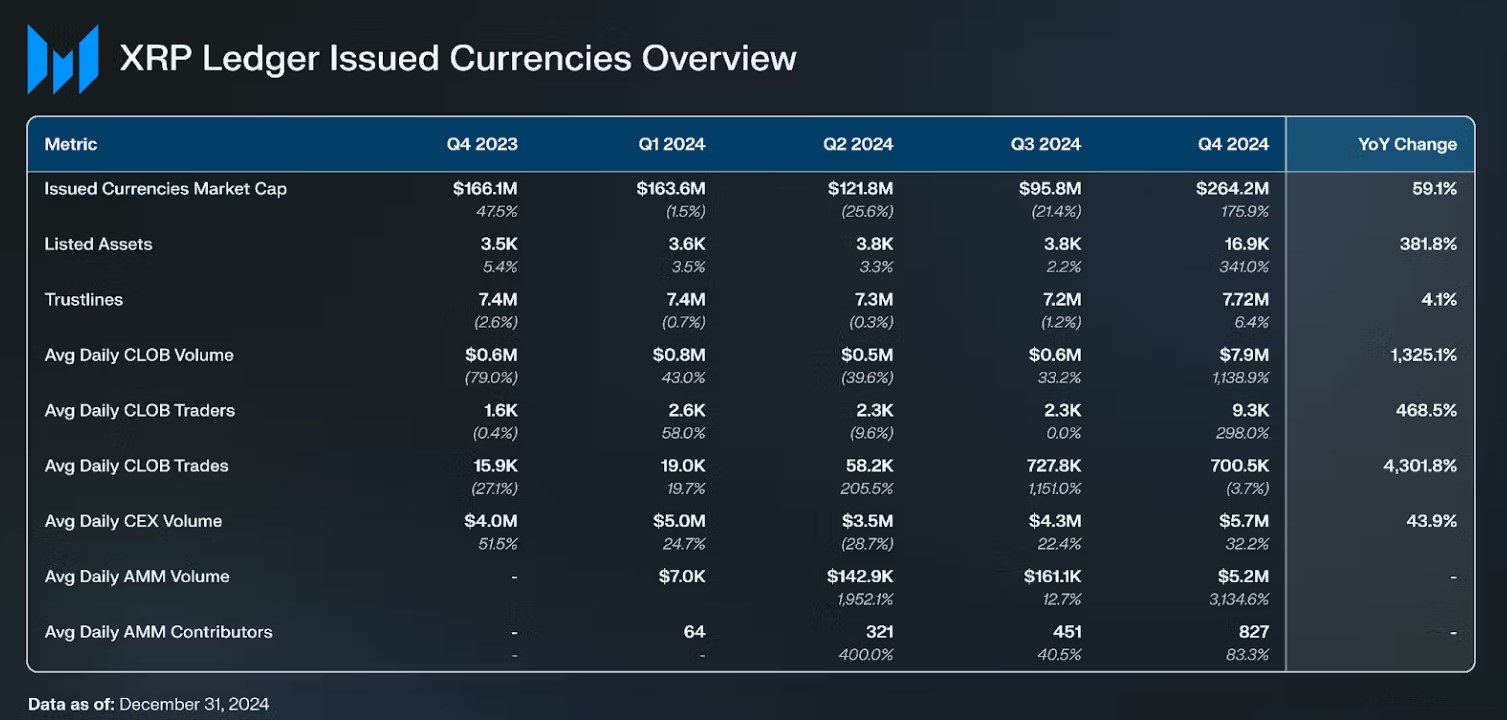This screenshot has height=720, width=1507.
Task: Select the Q4 2023 column header
Action: point(482,144)
